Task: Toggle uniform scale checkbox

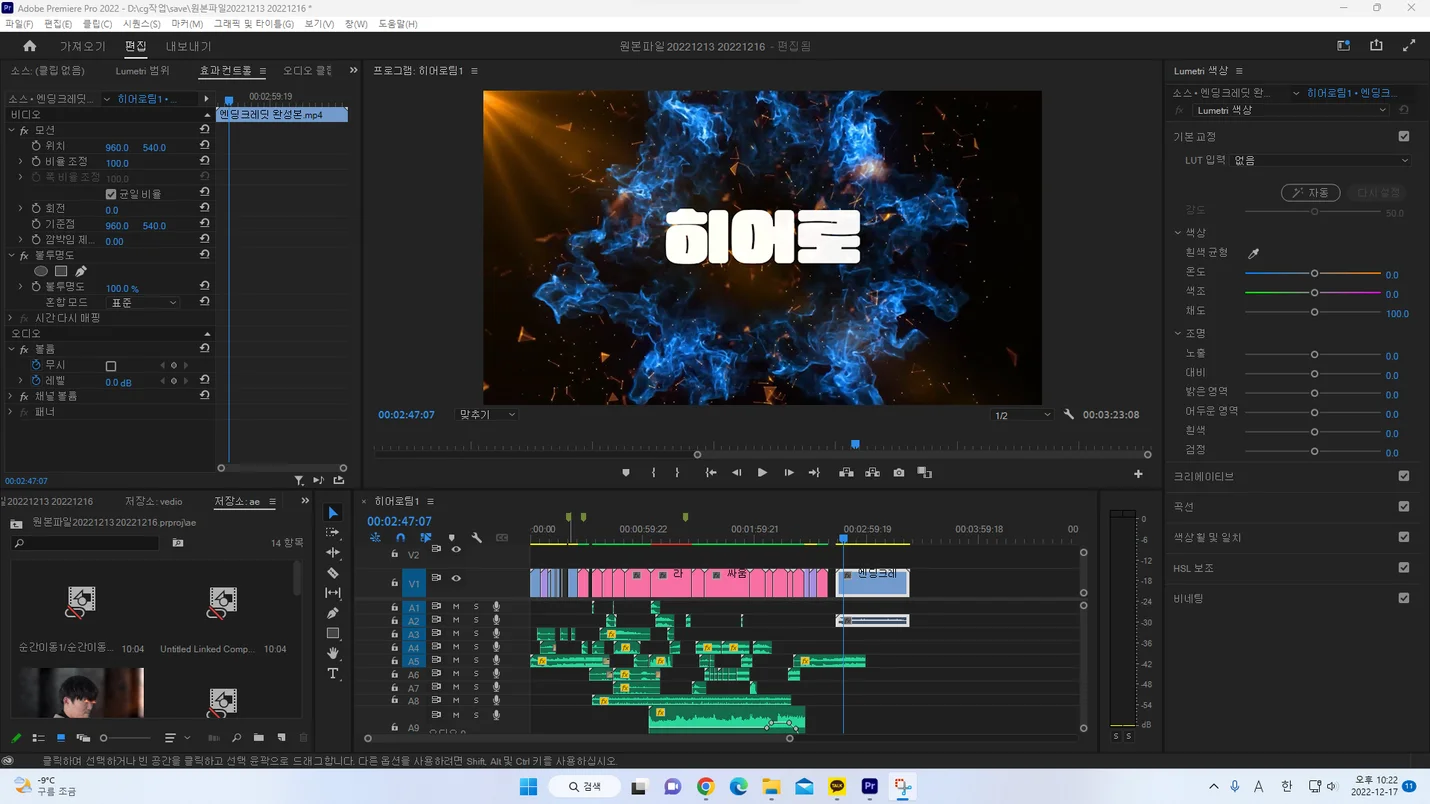Action: 111,194
